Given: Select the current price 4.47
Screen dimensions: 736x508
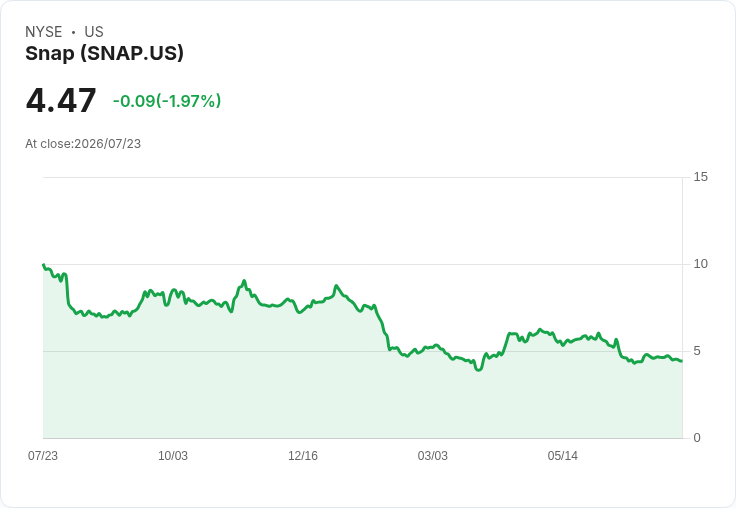Looking at the screenshot, I should (x=61, y=100).
